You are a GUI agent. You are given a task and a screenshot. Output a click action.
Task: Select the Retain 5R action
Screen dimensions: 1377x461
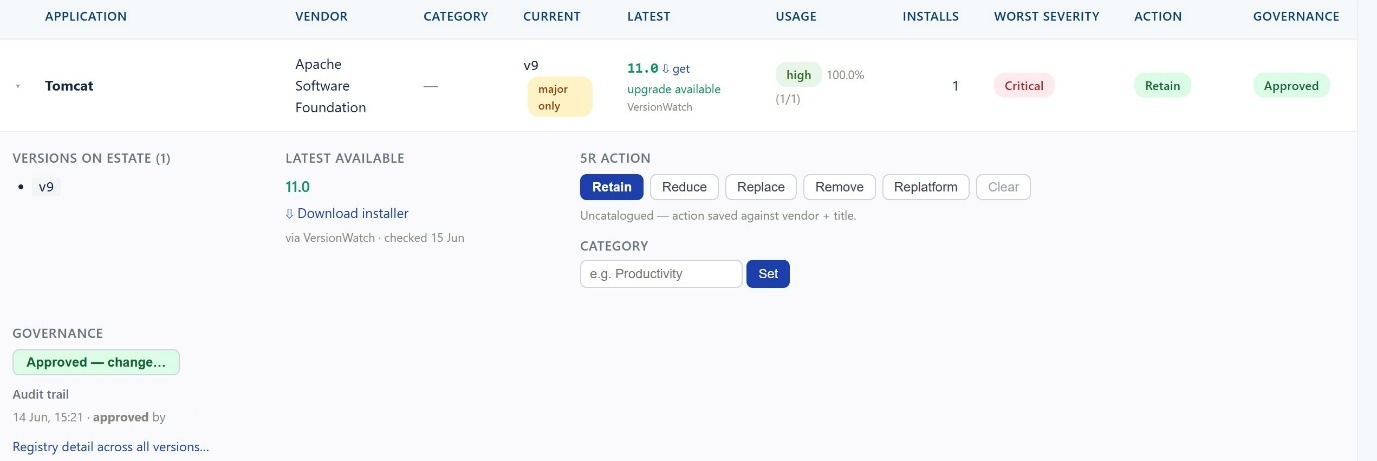[612, 187]
